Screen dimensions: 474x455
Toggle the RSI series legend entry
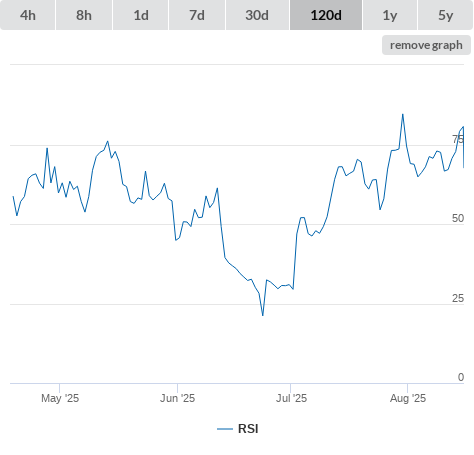[238, 429]
